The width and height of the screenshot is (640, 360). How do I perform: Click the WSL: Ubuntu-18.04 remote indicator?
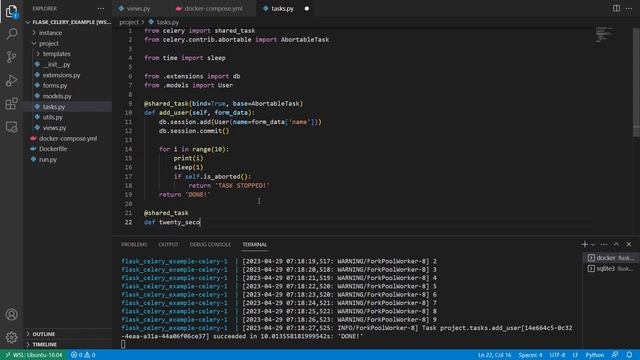tap(33, 355)
